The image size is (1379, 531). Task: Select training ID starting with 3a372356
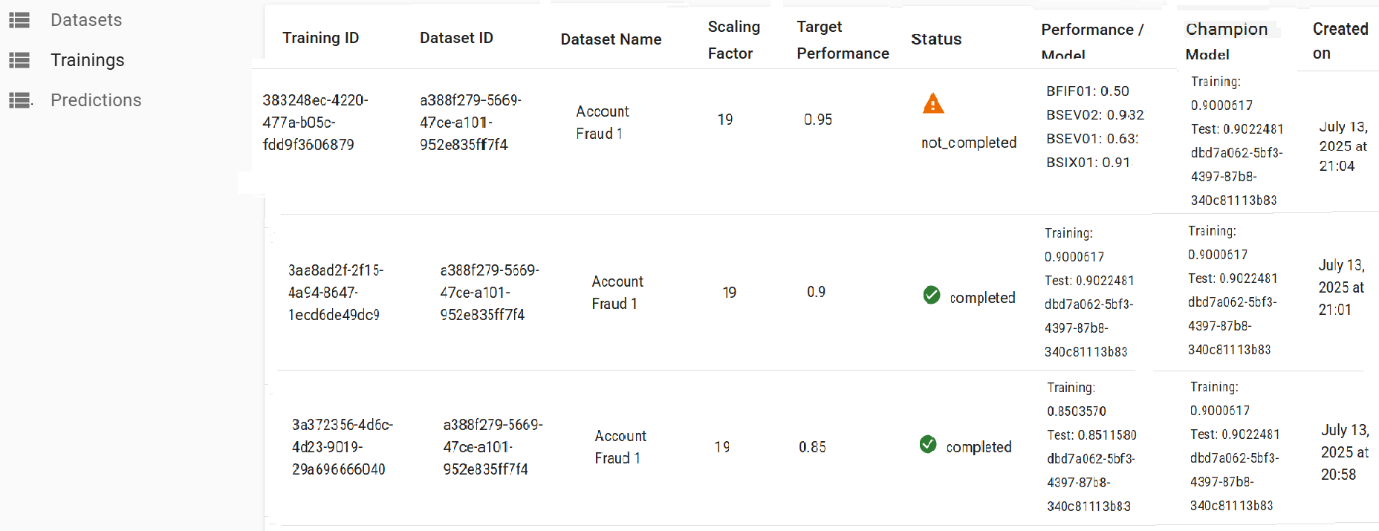[339, 447]
